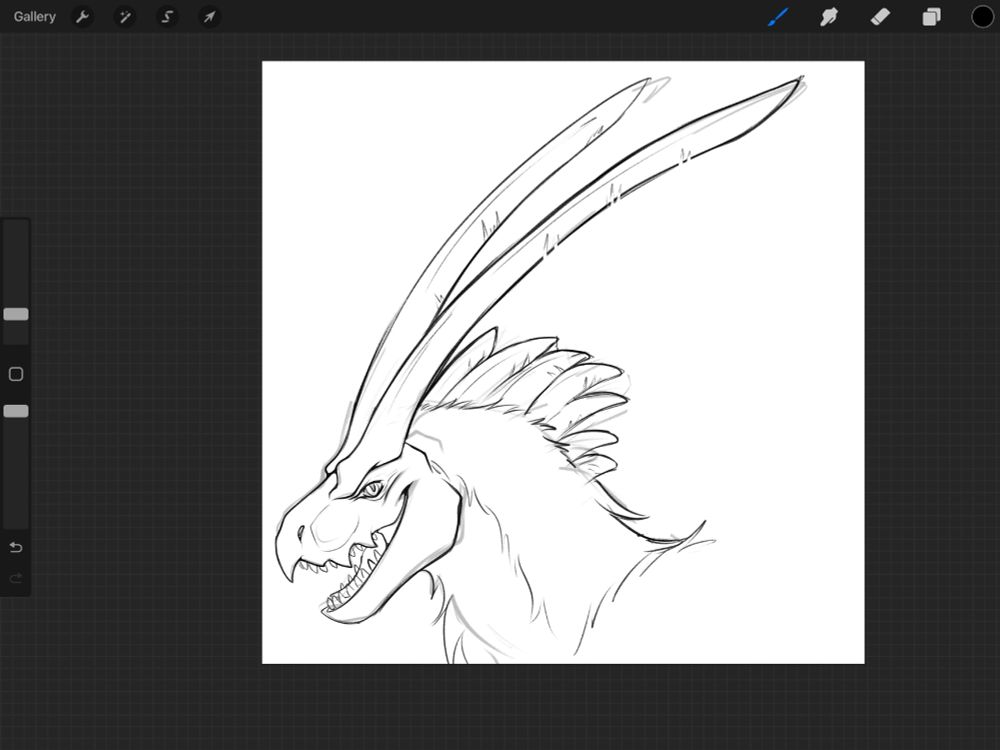Screen dimensions: 1000x750
Task: Click the brush size slider handle
Action: 16,314
